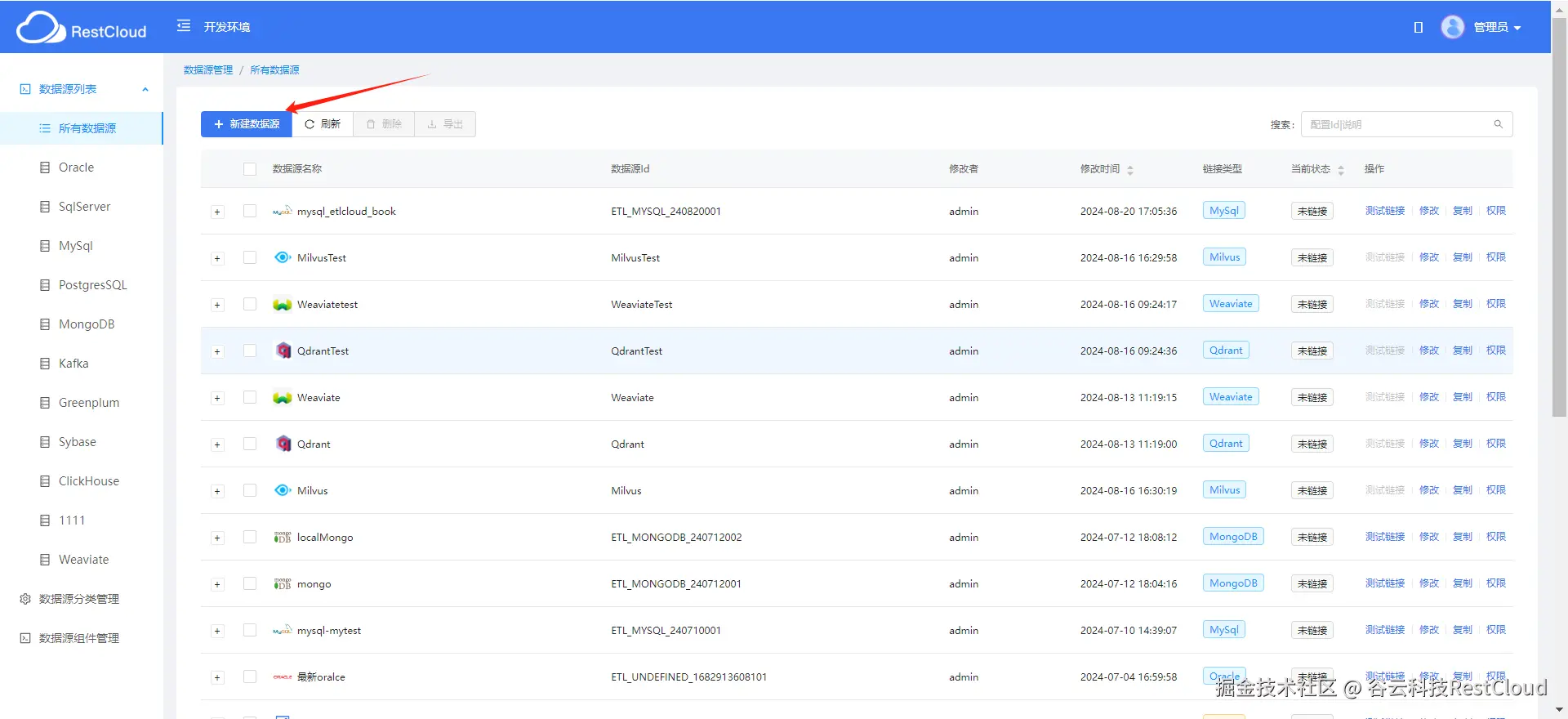
Task: Expand the 最新oralce row details
Action: [217, 677]
